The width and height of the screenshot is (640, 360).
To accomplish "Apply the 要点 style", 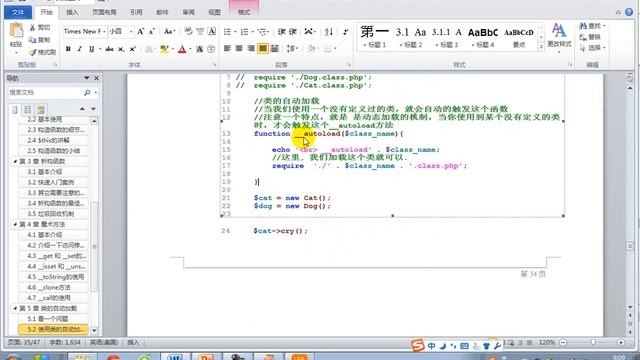I will 519,37.
